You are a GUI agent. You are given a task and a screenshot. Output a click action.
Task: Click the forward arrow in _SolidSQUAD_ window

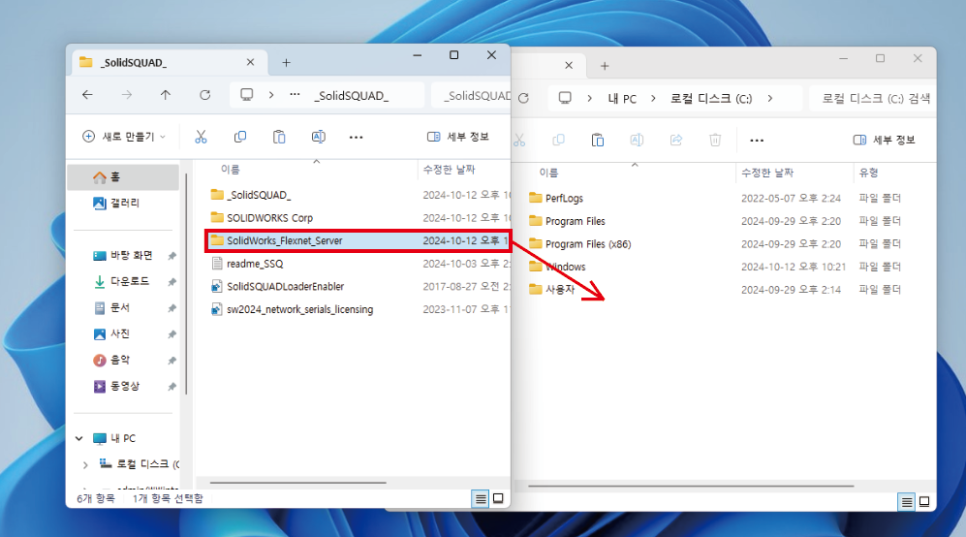127,95
